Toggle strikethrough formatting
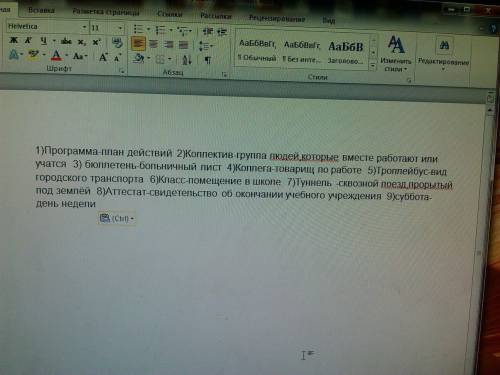 click(x=66, y=41)
